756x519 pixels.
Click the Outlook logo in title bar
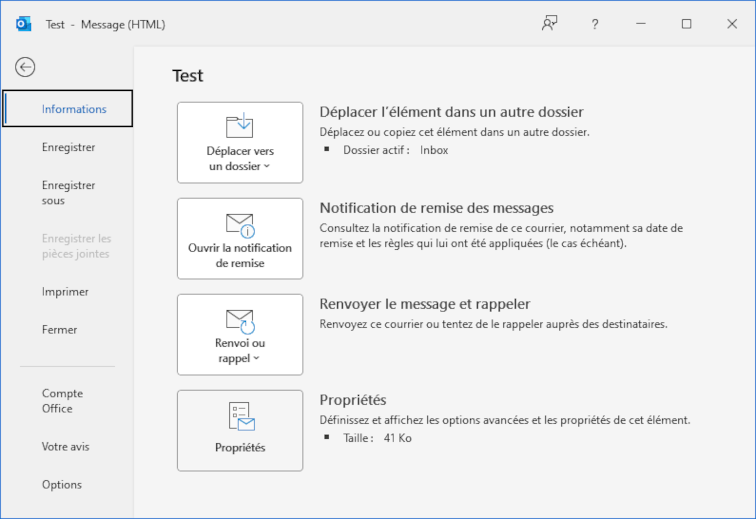(23, 24)
